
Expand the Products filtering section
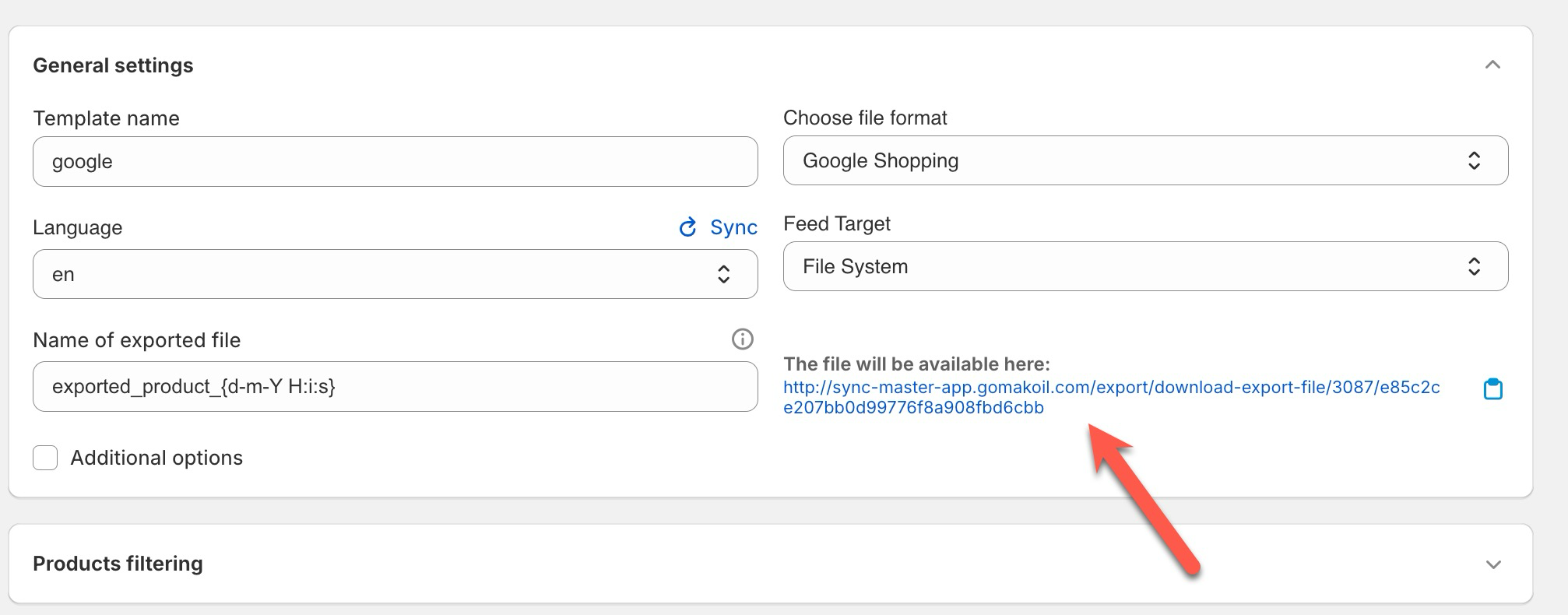pyautogui.click(x=1492, y=564)
